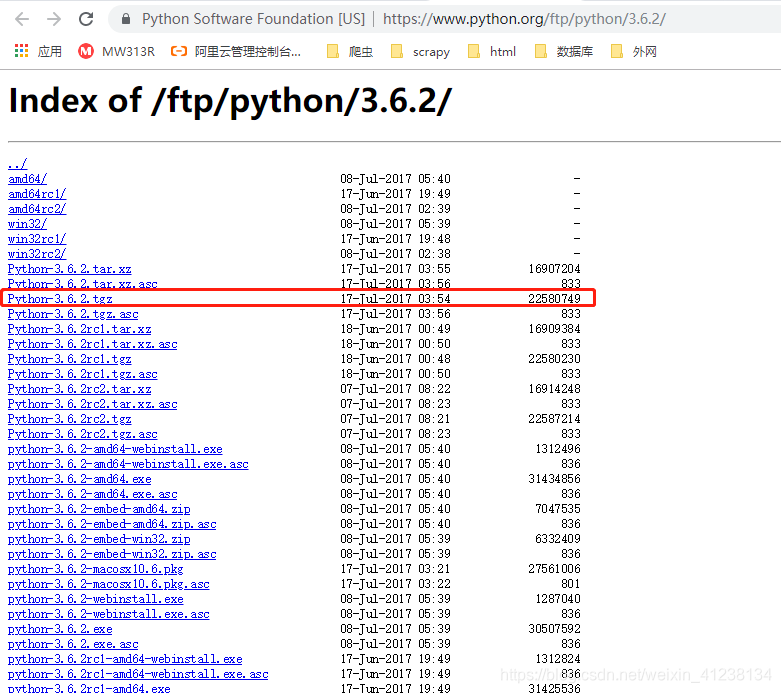Open the amd64rc2/ directory link

(x=37, y=209)
